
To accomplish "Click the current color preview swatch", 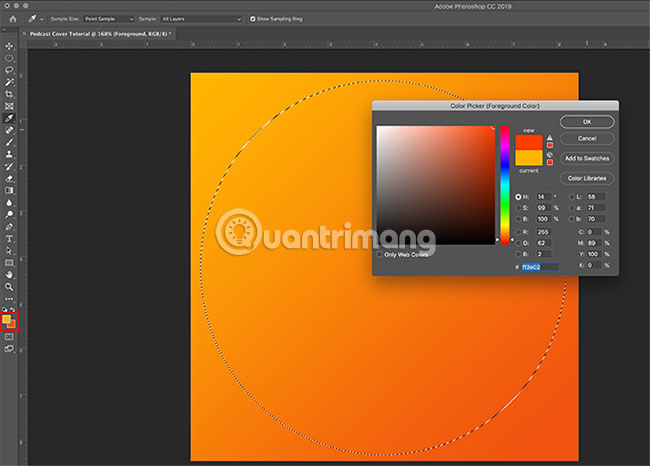I will point(529,158).
